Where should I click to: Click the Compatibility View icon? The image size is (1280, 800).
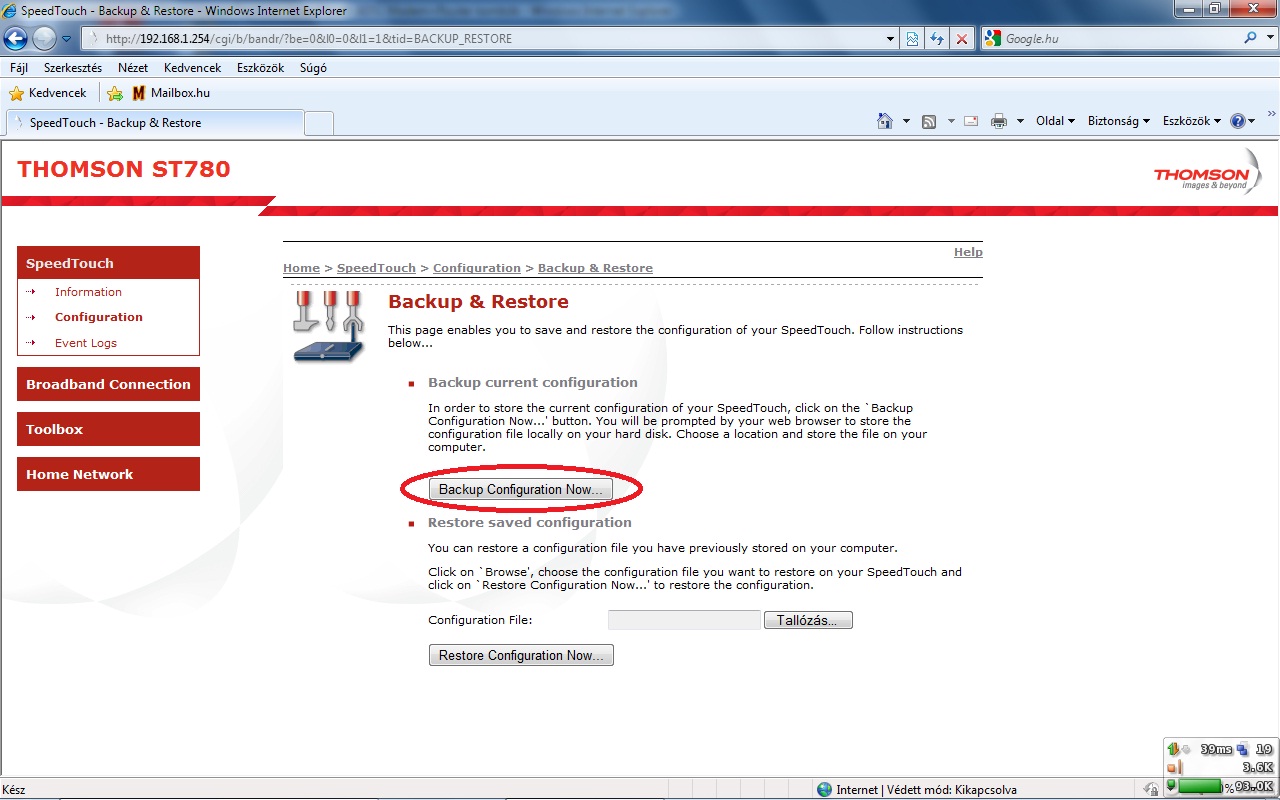[913, 39]
